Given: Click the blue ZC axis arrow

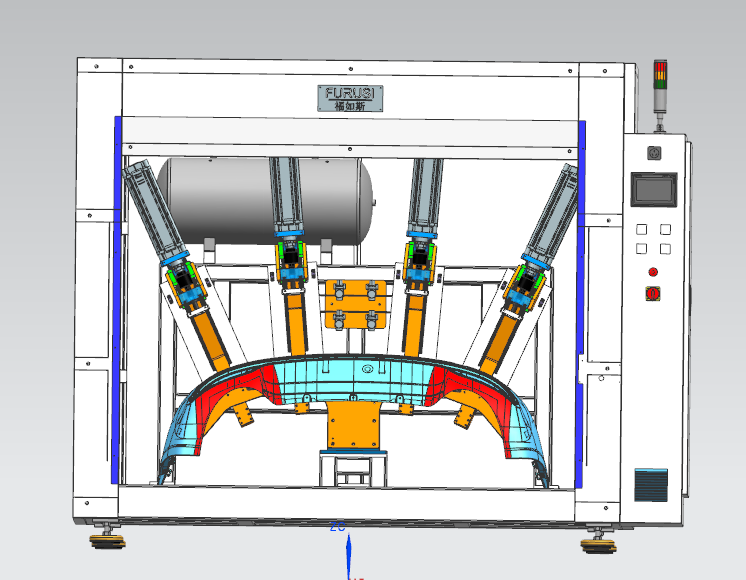Looking at the screenshot, I should pyautogui.click(x=348, y=552).
